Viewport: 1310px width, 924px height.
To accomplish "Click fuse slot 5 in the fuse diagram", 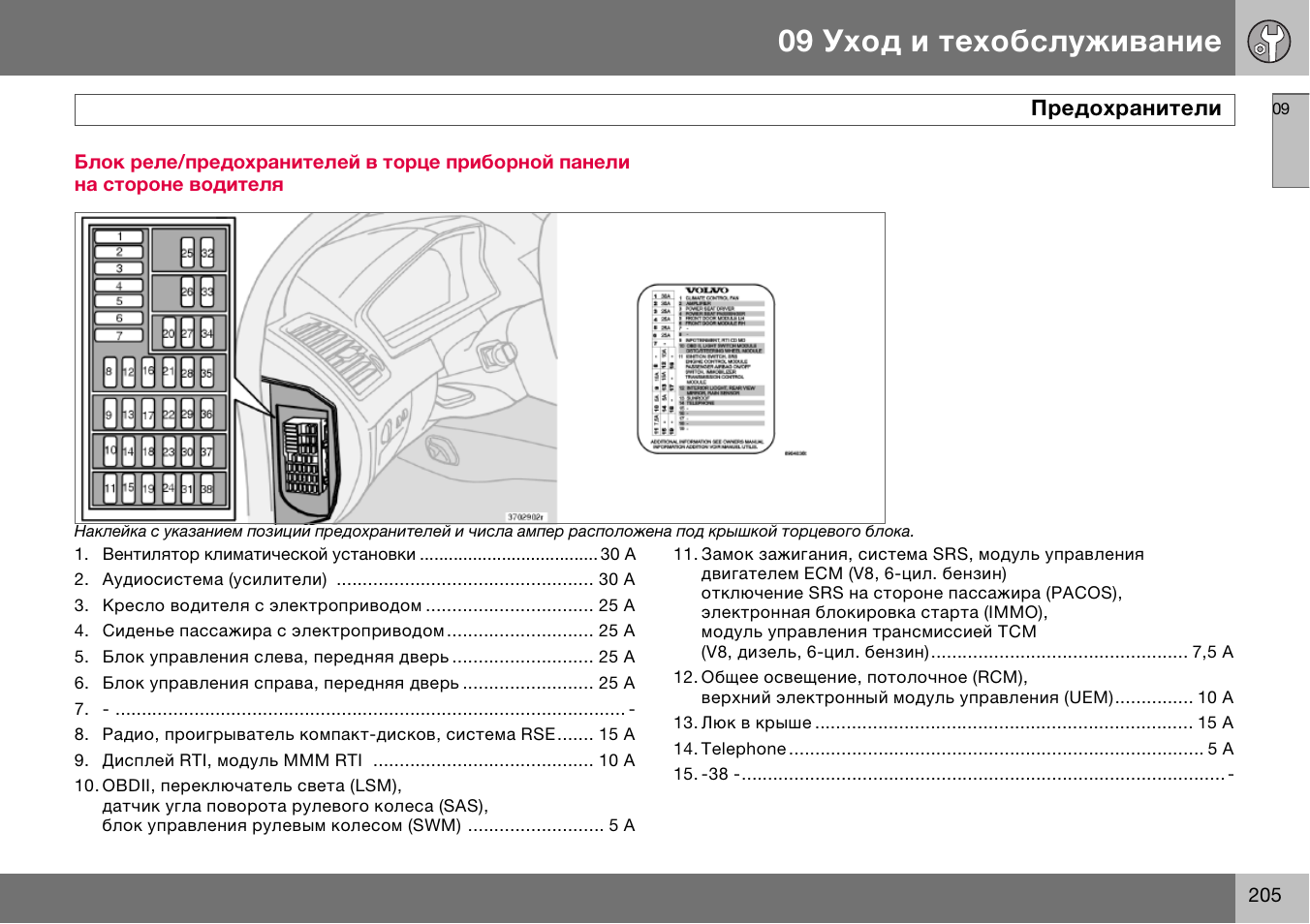I will (x=119, y=301).
